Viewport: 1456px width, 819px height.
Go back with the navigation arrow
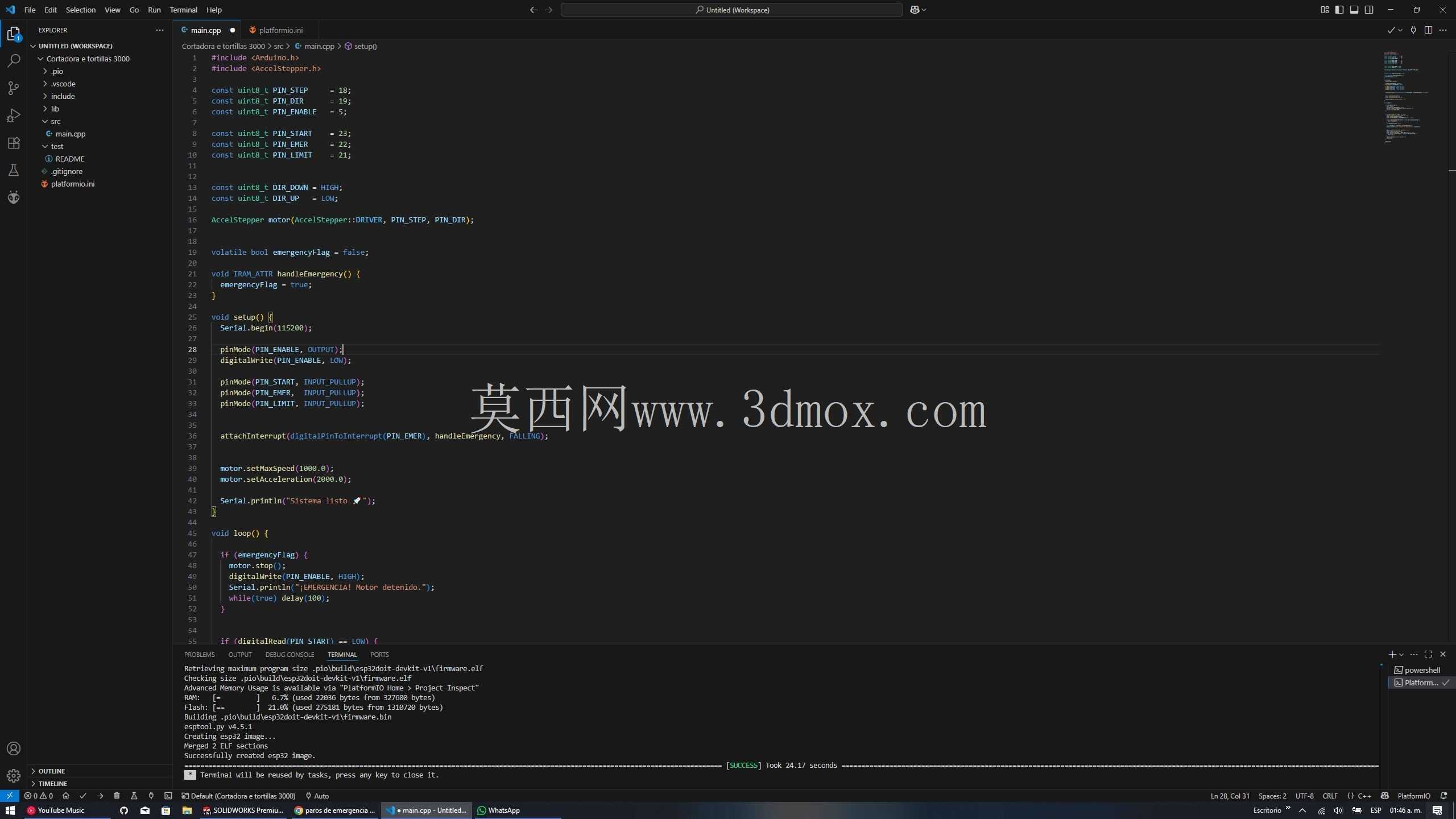pyautogui.click(x=533, y=10)
